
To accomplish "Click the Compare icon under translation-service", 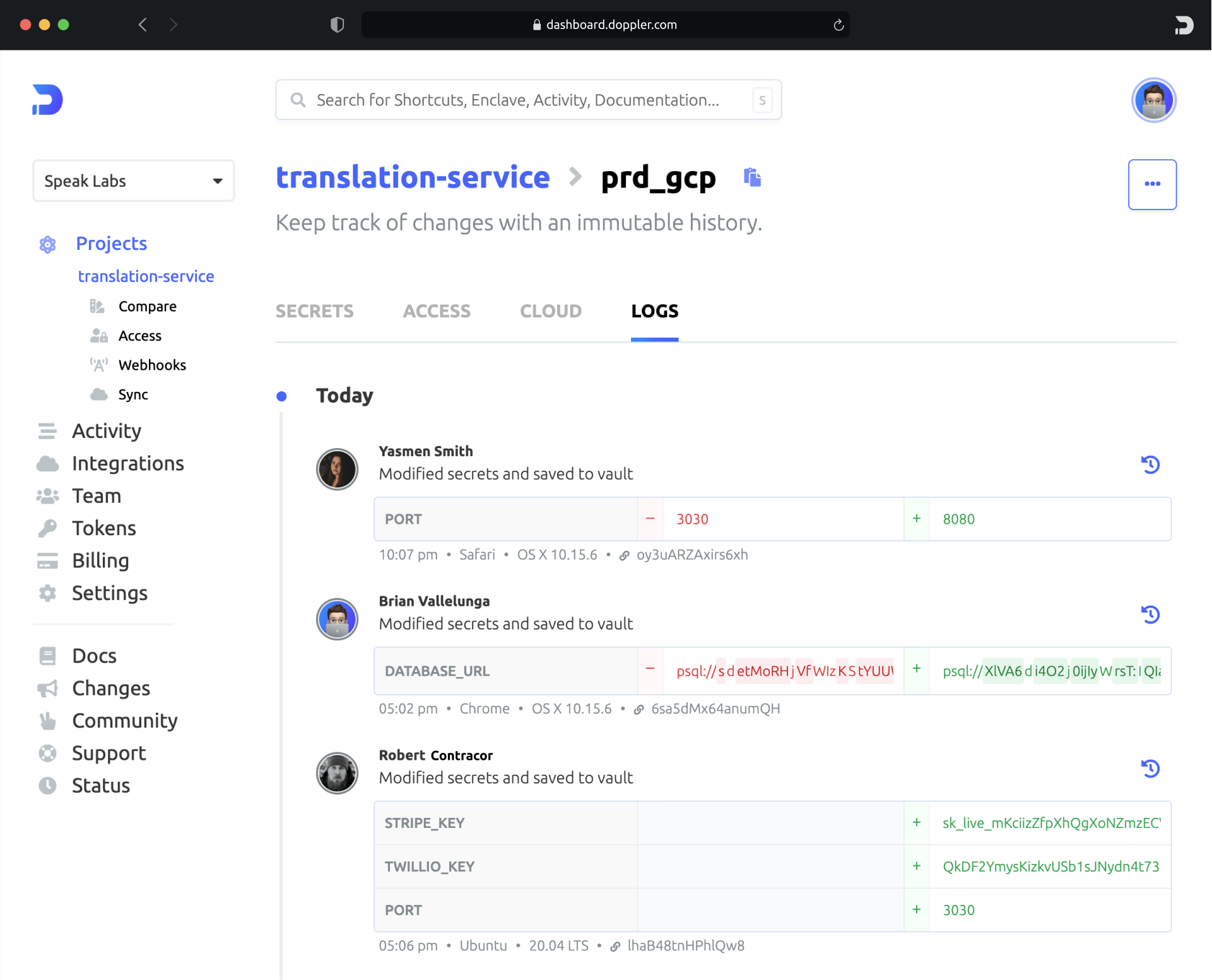I will [98, 306].
